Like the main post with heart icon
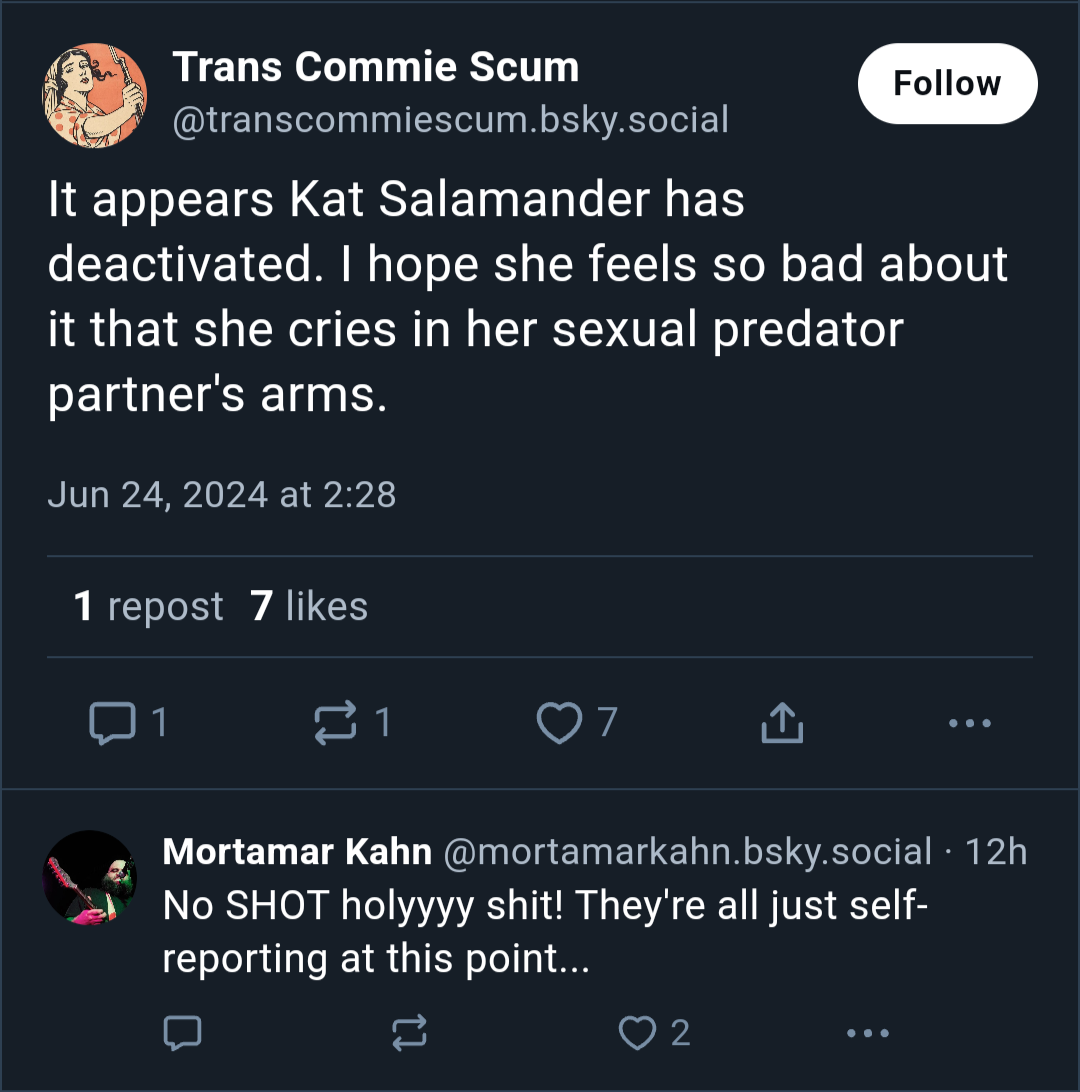This screenshot has height=1092, width=1080. pos(559,723)
